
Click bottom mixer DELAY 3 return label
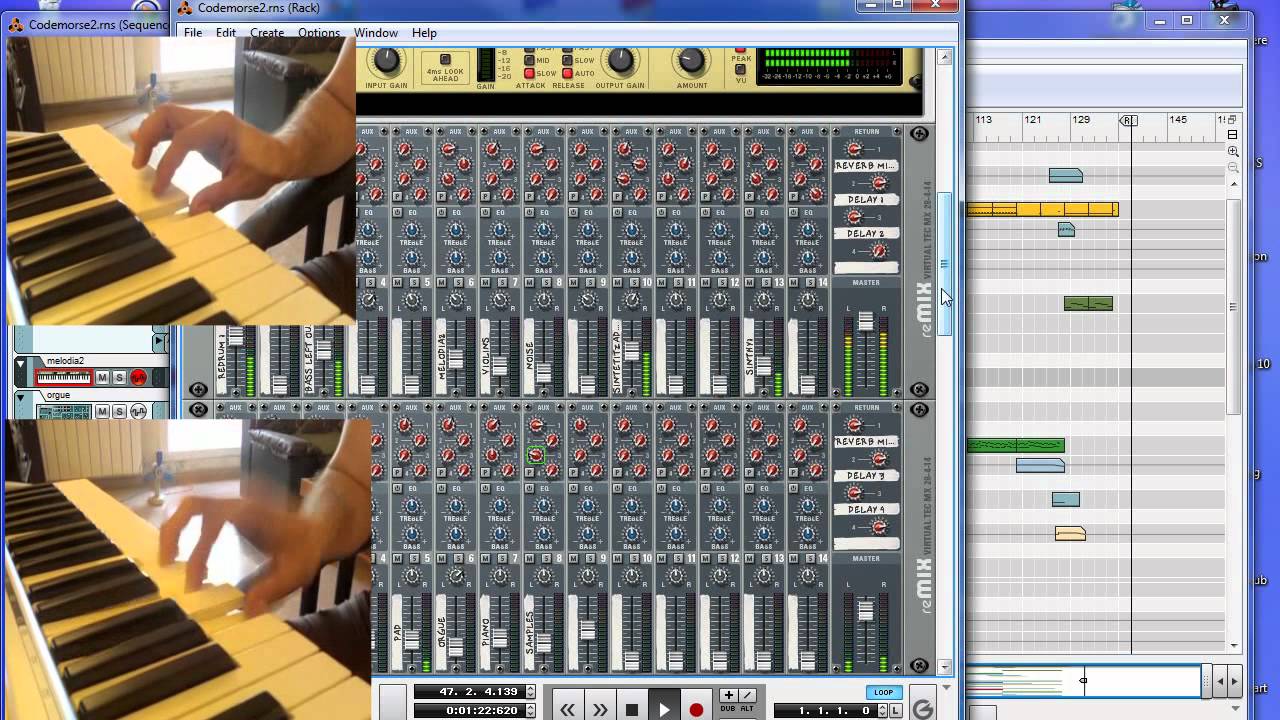point(866,476)
